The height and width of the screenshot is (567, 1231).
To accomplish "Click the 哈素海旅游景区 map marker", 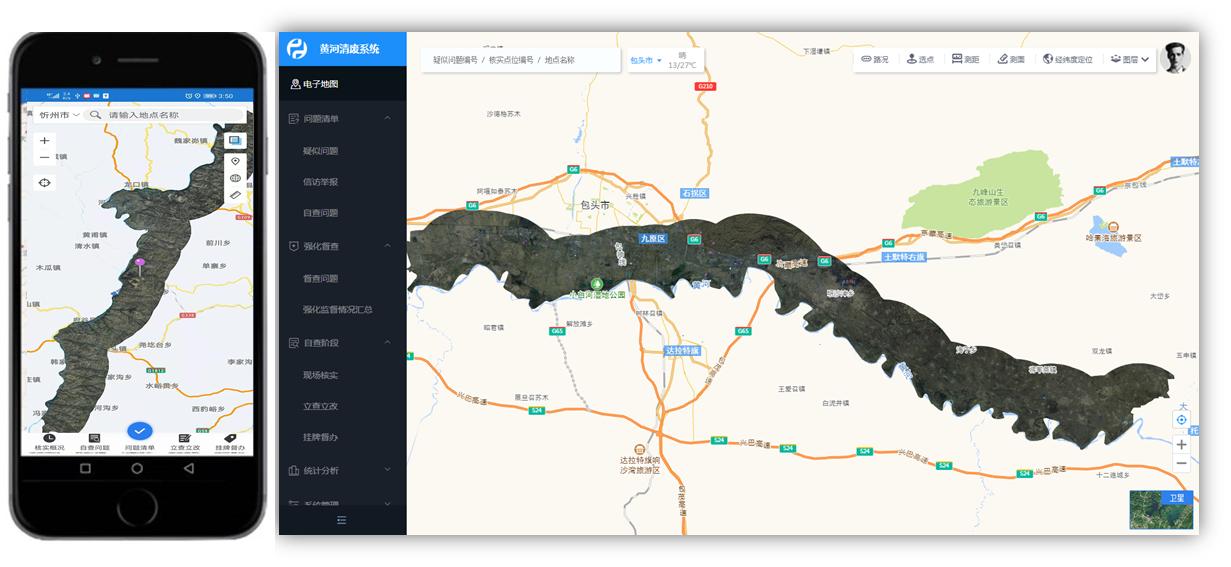I will (1112, 226).
